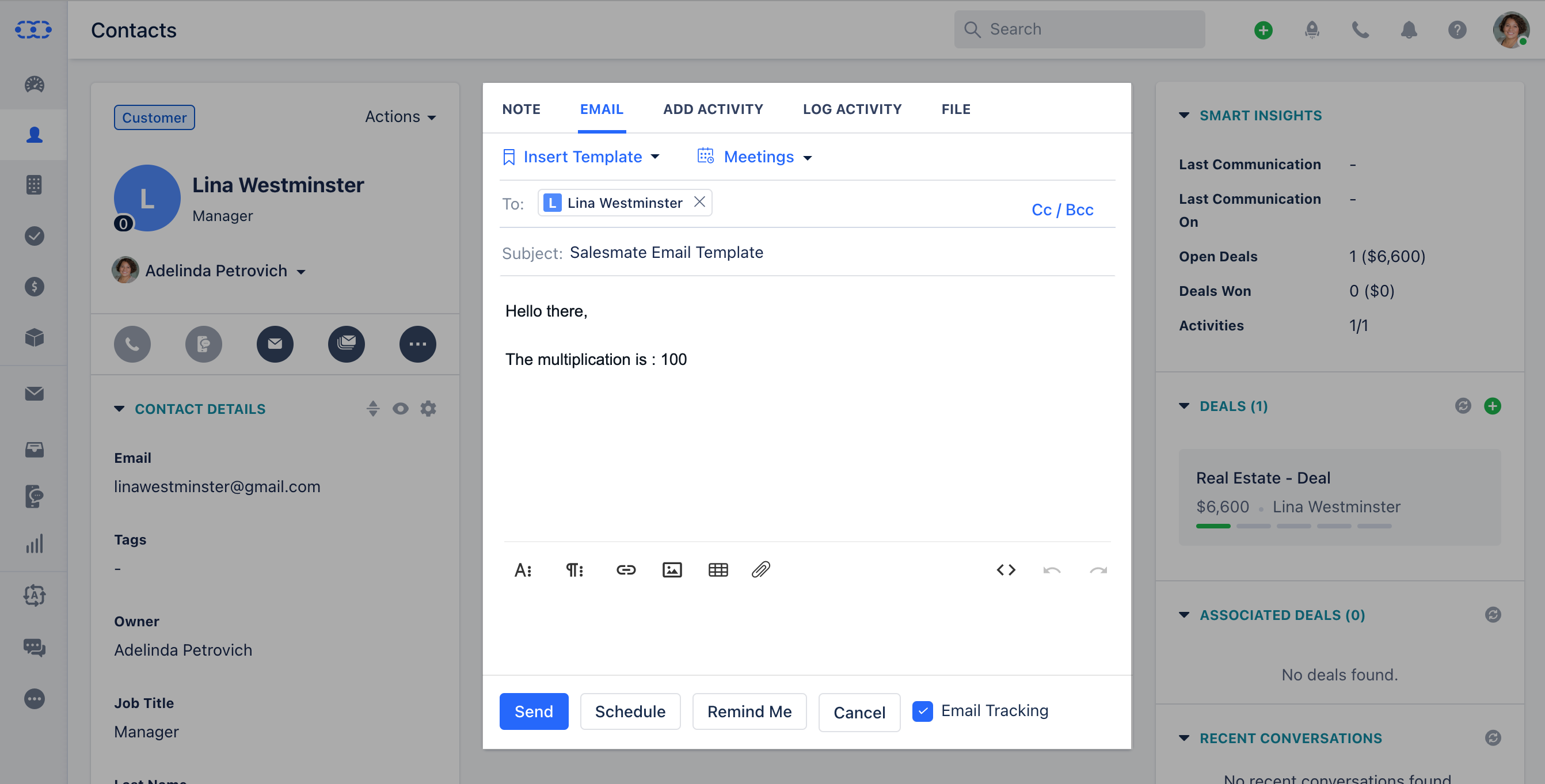Viewport: 1545px width, 784px height.
Task: Toggle visibility eye icon in Contact Details
Action: pos(400,409)
